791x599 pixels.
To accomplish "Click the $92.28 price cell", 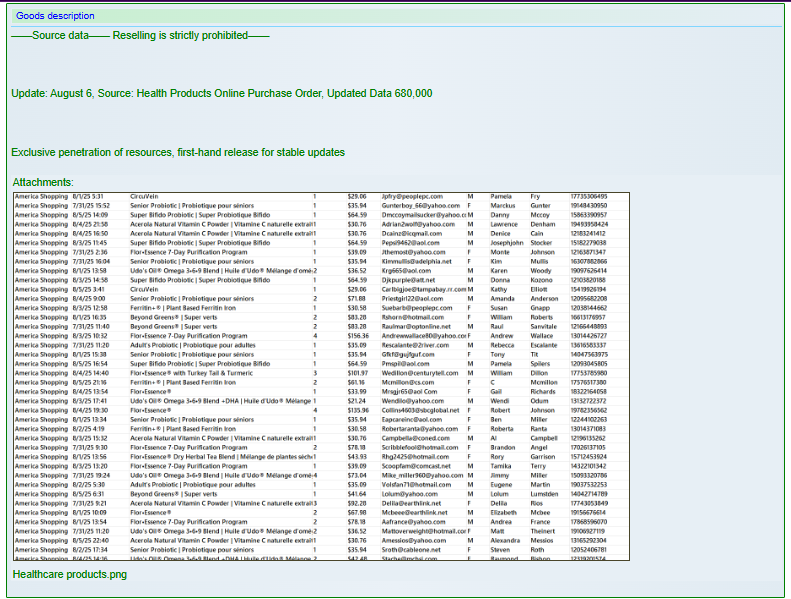I will pyautogui.click(x=357, y=503).
